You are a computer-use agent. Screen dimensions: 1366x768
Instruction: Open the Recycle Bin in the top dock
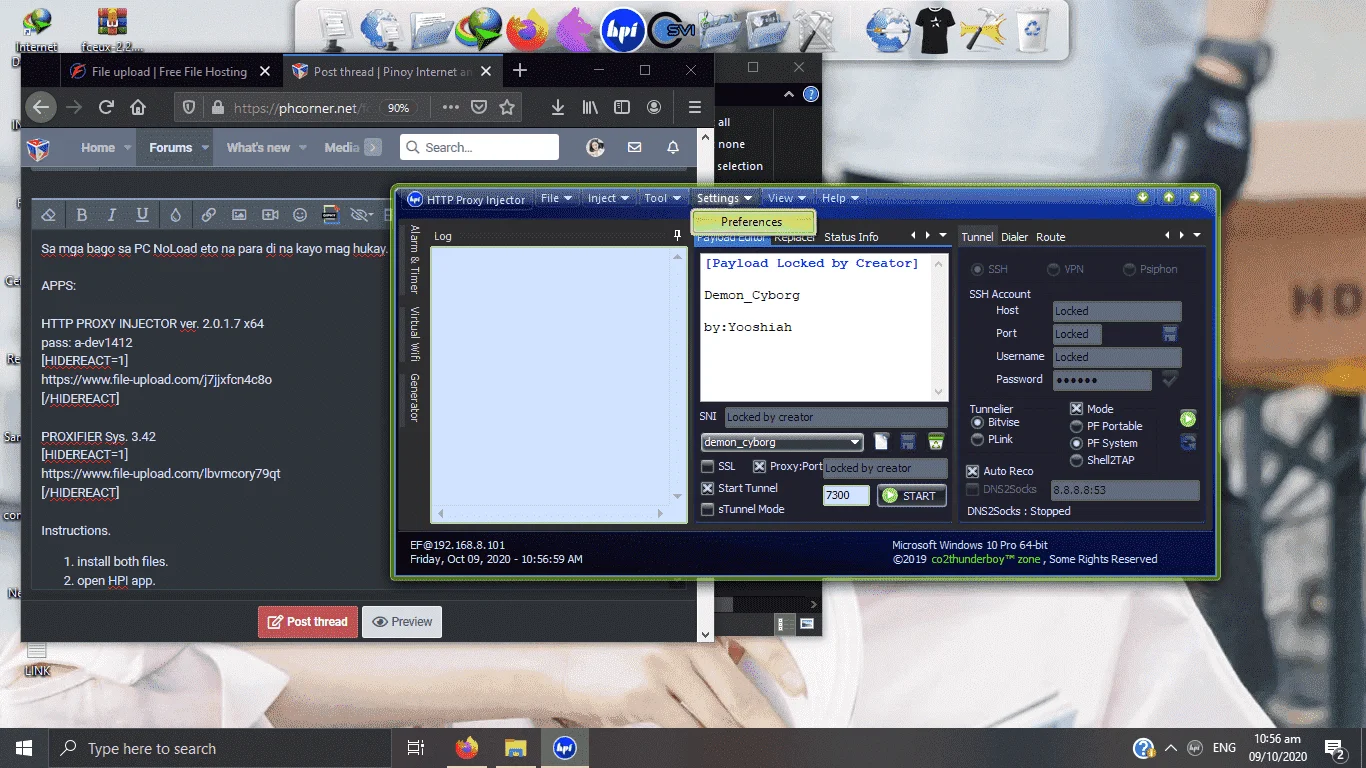pos(1032,29)
